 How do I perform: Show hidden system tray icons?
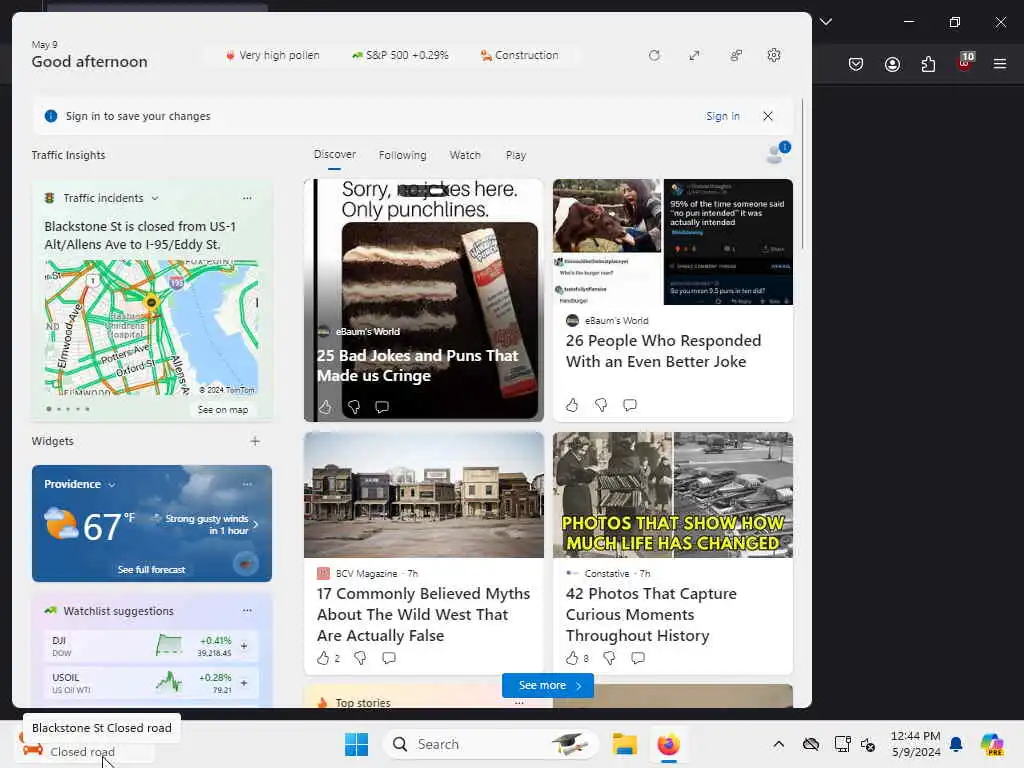pos(778,744)
